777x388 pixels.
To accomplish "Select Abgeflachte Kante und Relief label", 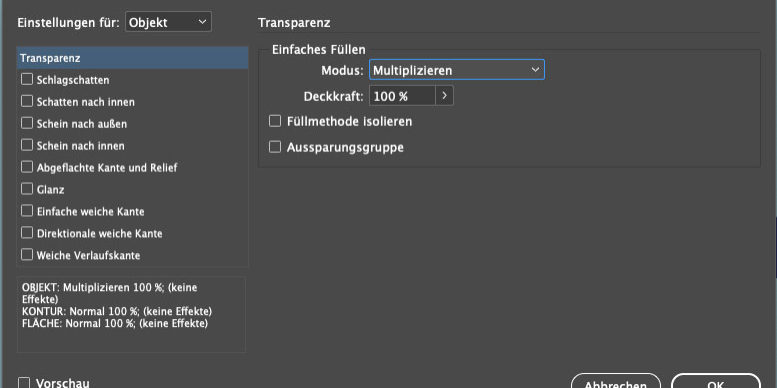I will coord(107,167).
